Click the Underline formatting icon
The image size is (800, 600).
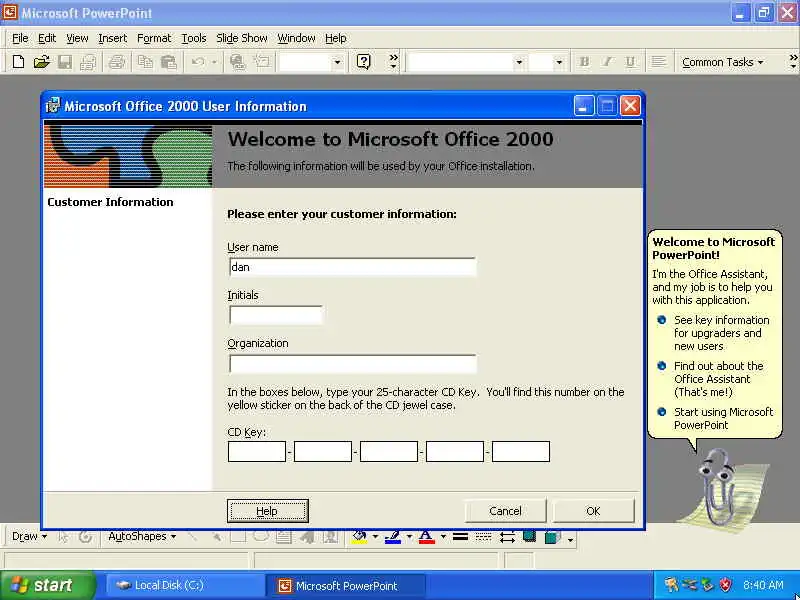pyautogui.click(x=630, y=62)
